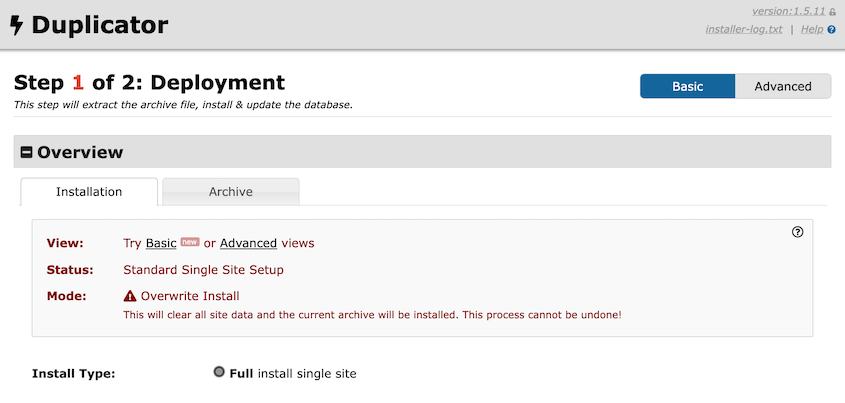Click the 'Step 1 of 2: Deployment' heading

pyautogui.click(x=149, y=82)
